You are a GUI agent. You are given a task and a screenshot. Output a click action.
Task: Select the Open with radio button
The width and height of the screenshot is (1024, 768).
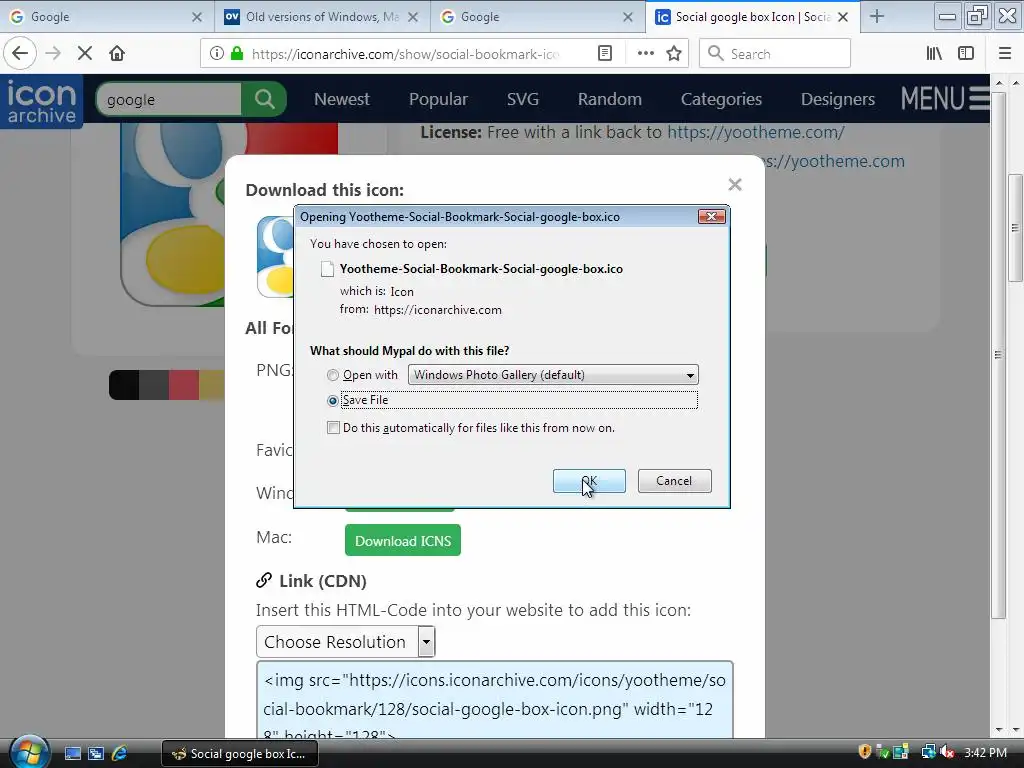[333, 375]
